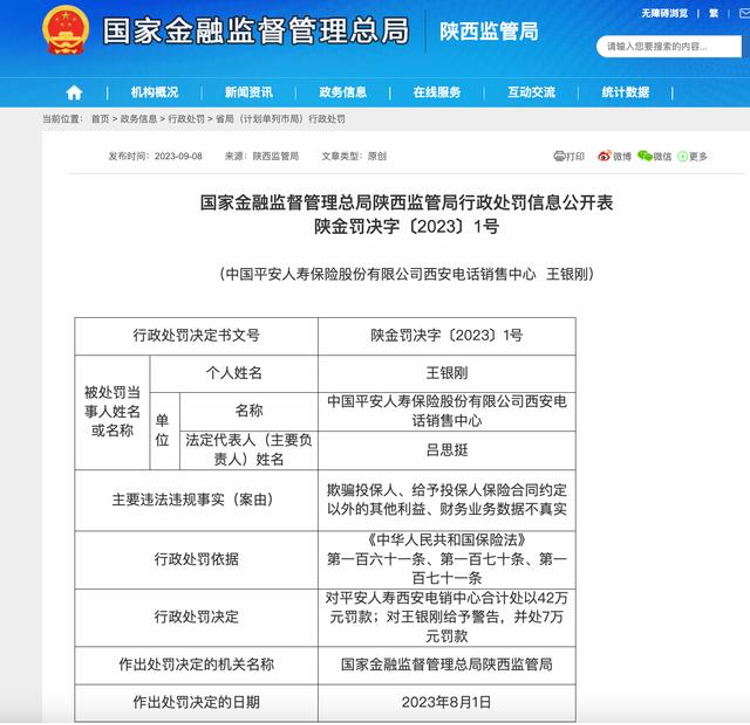This screenshot has width=750, height=725.
Task: Click subtitle 陕金罚决字〔2023〕1号 under the title
Action: point(407,226)
